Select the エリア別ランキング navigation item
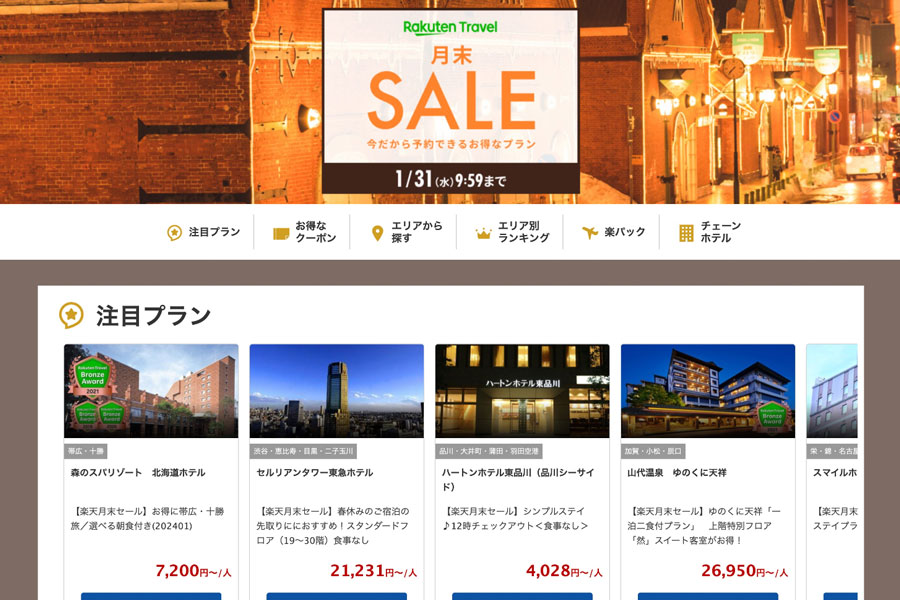 point(513,232)
